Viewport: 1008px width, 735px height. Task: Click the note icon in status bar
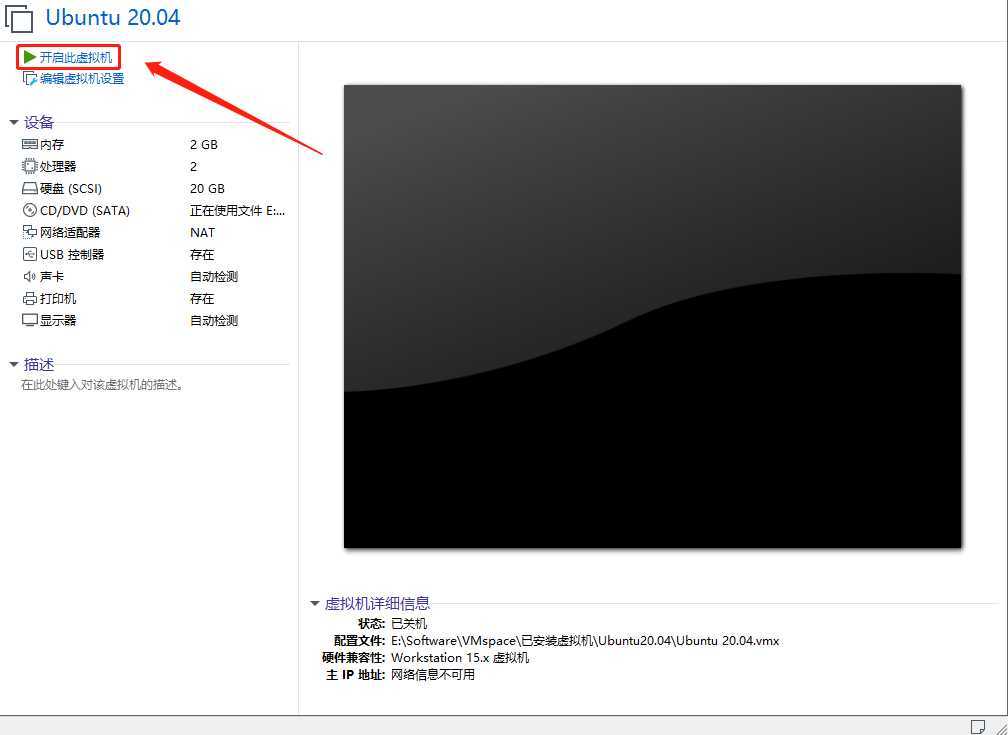[x=977, y=727]
